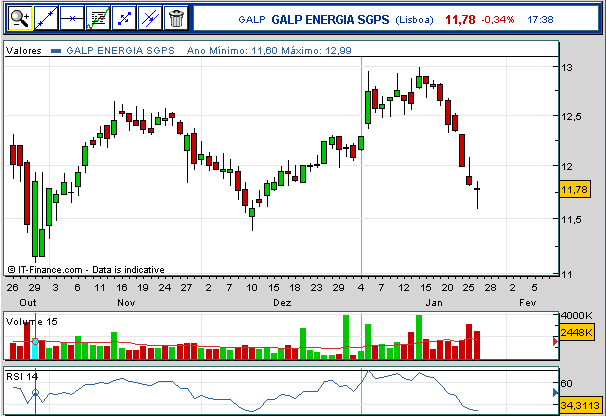This screenshot has width=606, height=416.
Task: Click the Valores label
Action: [24, 51]
